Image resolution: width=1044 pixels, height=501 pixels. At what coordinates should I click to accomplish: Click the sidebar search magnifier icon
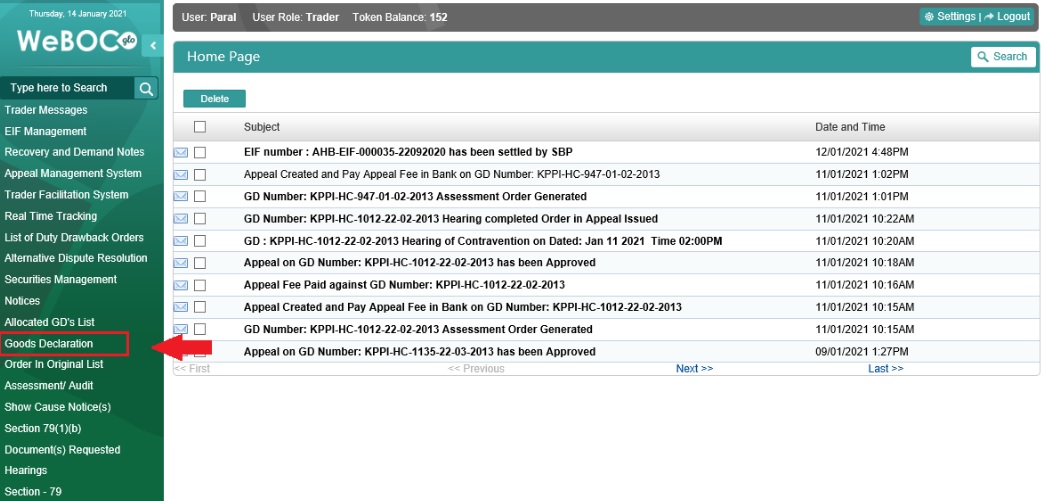click(147, 88)
